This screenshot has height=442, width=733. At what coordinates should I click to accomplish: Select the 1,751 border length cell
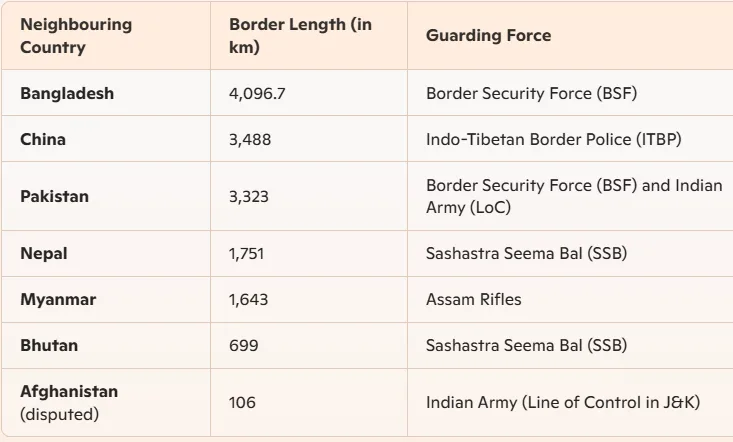pos(247,254)
